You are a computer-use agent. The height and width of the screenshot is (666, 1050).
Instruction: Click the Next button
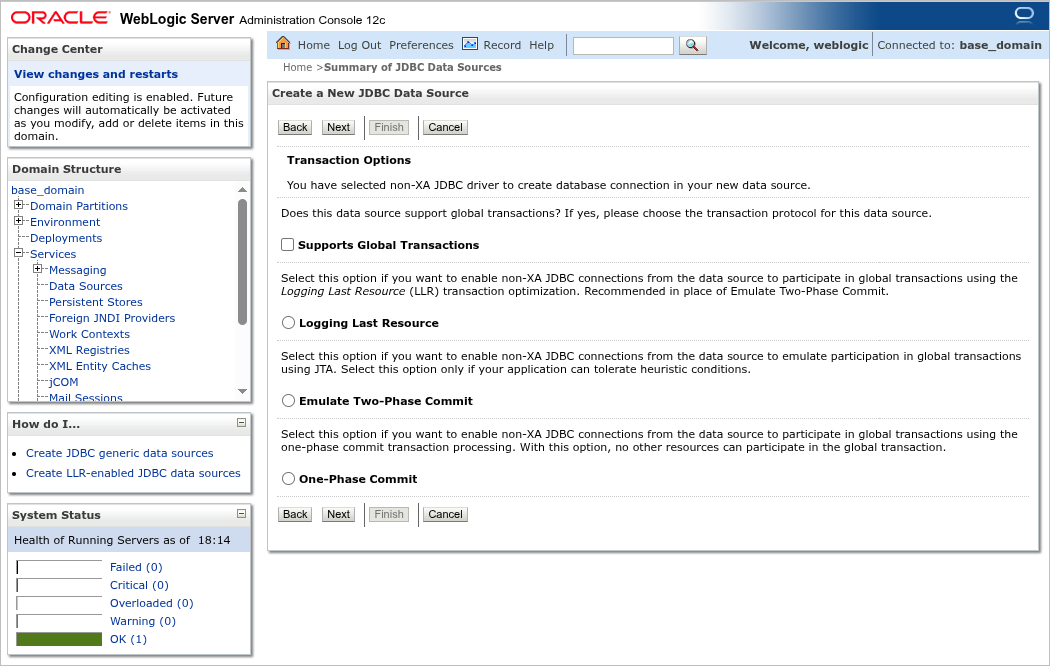tap(338, 127)
